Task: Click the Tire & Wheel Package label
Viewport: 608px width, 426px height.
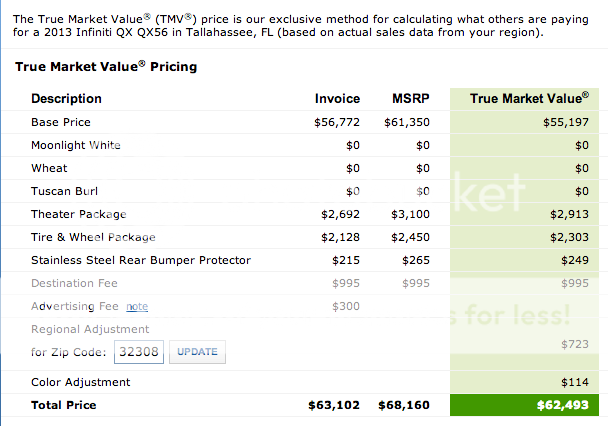Action: click(x=93, y=237)
